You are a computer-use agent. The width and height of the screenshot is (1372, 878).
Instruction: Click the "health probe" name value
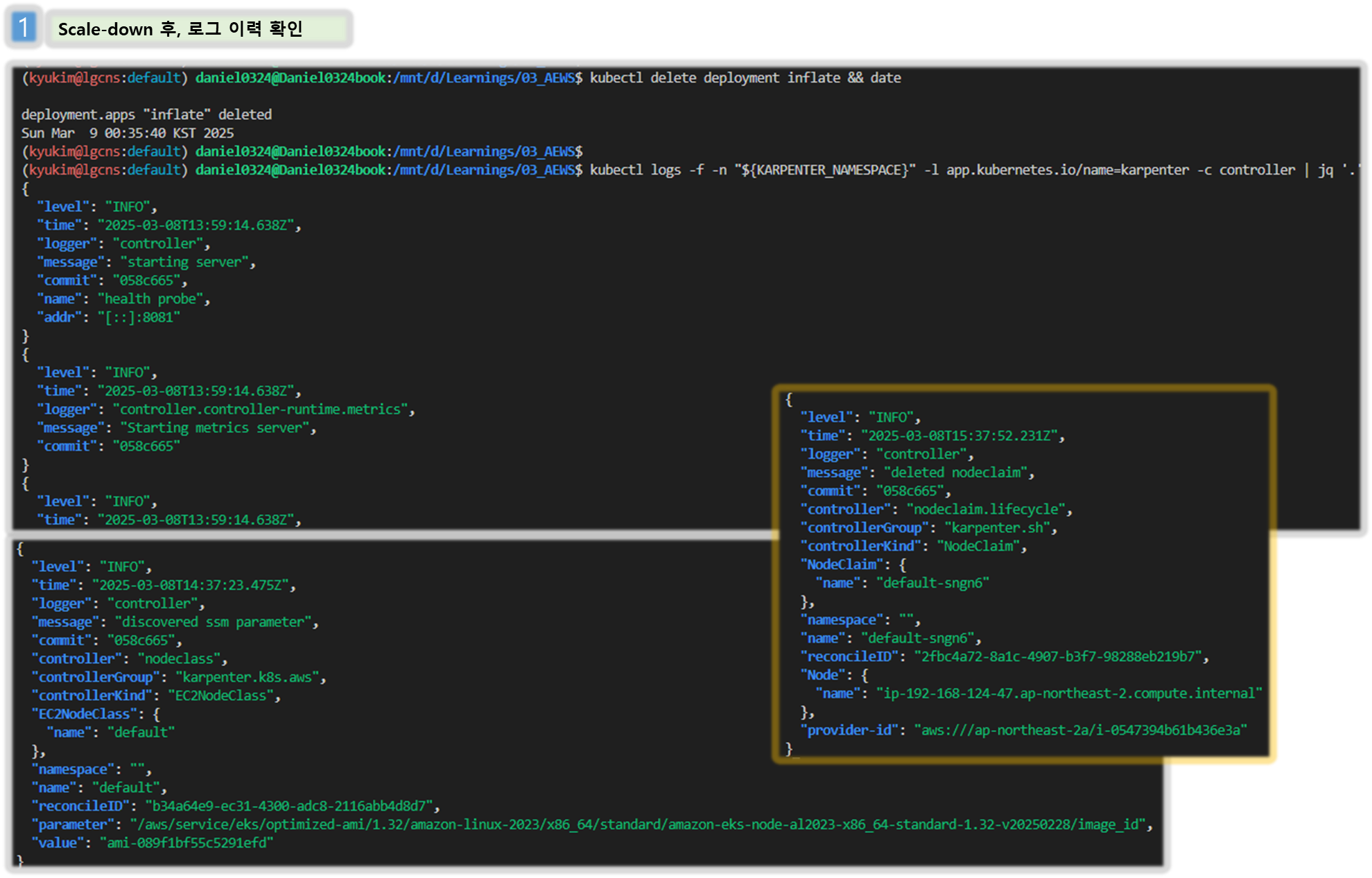[x=150, y=299]
